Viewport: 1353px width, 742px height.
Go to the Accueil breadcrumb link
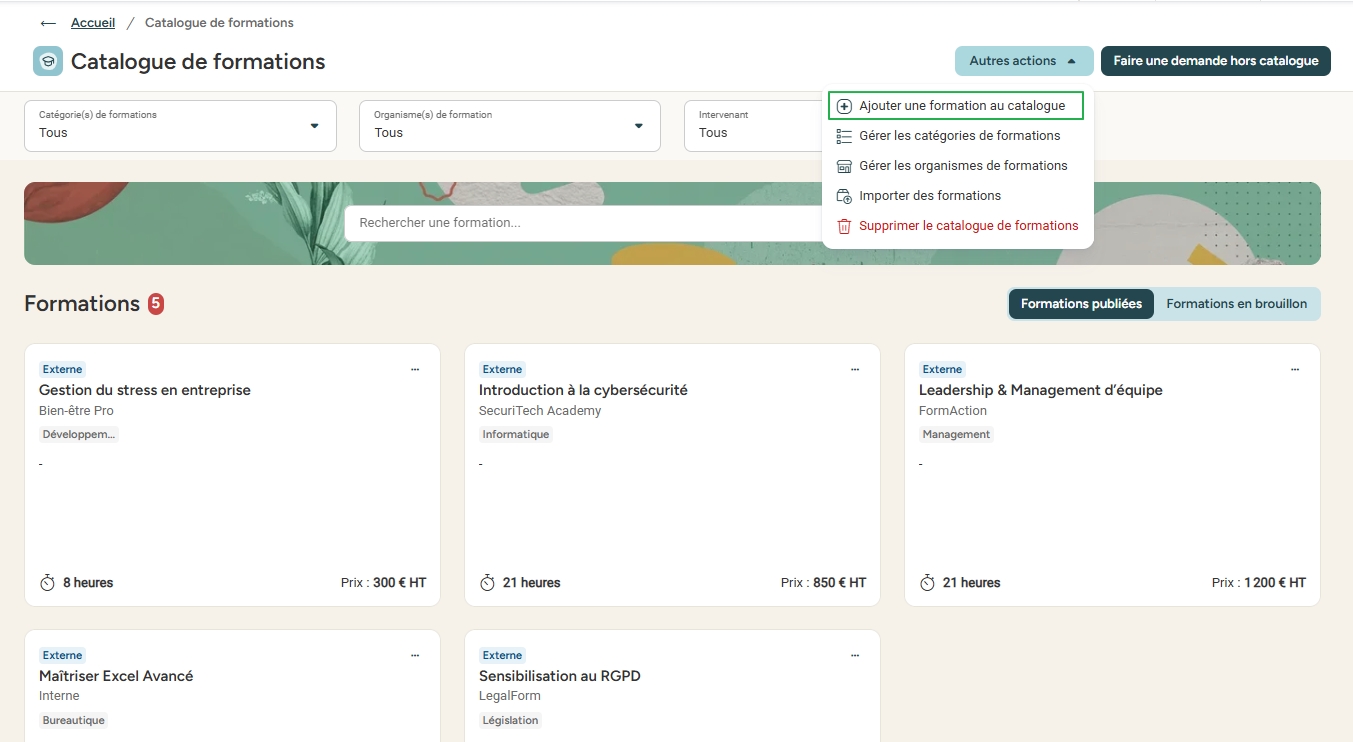(93, 22)
